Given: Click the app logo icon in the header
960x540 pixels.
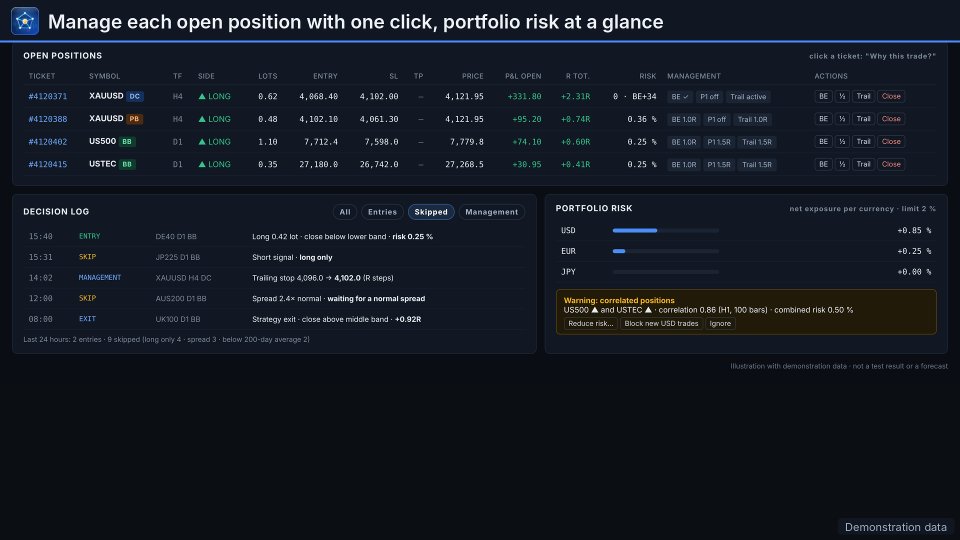Looking at the screenshot, I should point(24,21).
